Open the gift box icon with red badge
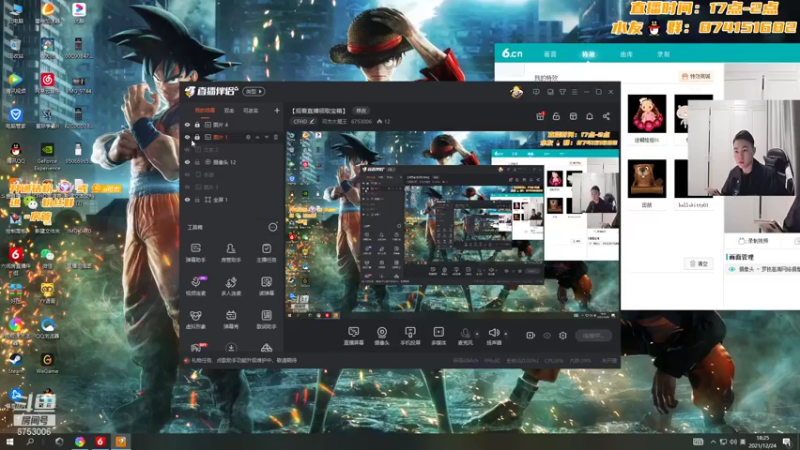Screen dimensions: 800x450 point(540,116)
